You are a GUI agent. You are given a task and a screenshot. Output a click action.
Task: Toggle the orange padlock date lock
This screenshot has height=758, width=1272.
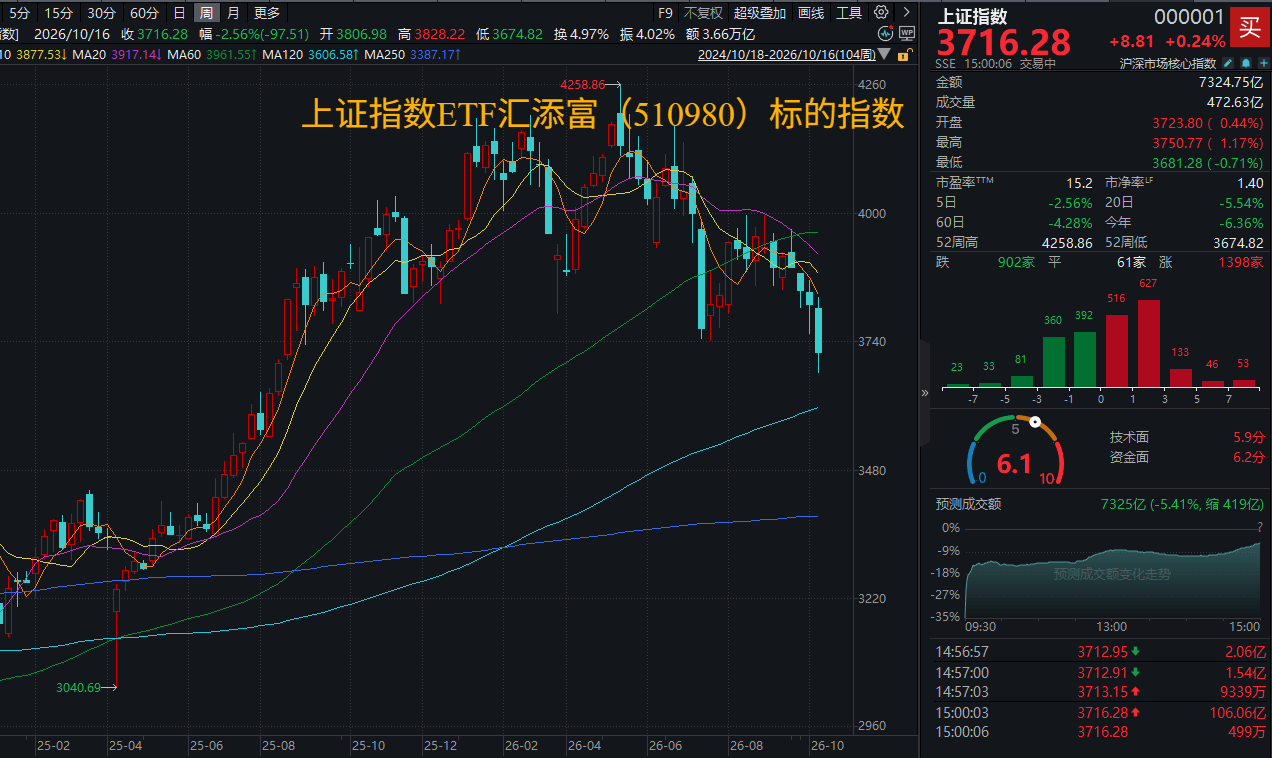905,54
